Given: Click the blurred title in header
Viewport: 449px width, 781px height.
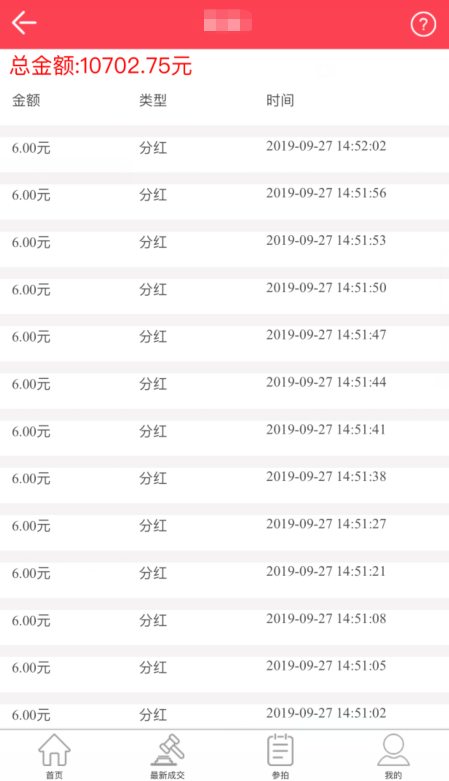Looking at the screenshot, I should [x=228, y=21].
